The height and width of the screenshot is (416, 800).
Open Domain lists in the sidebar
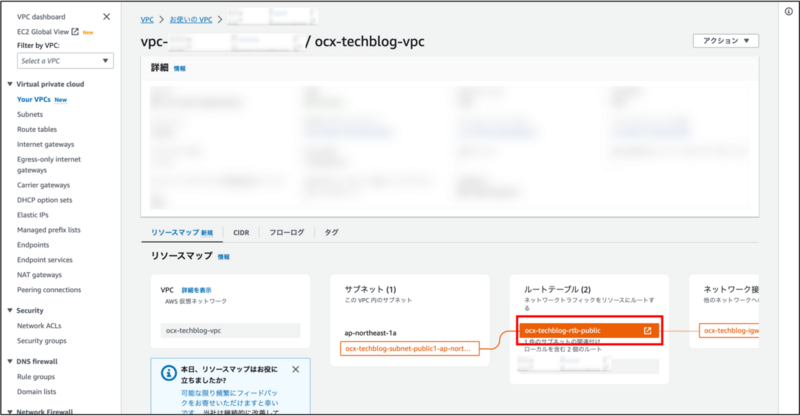pos(37,392)
